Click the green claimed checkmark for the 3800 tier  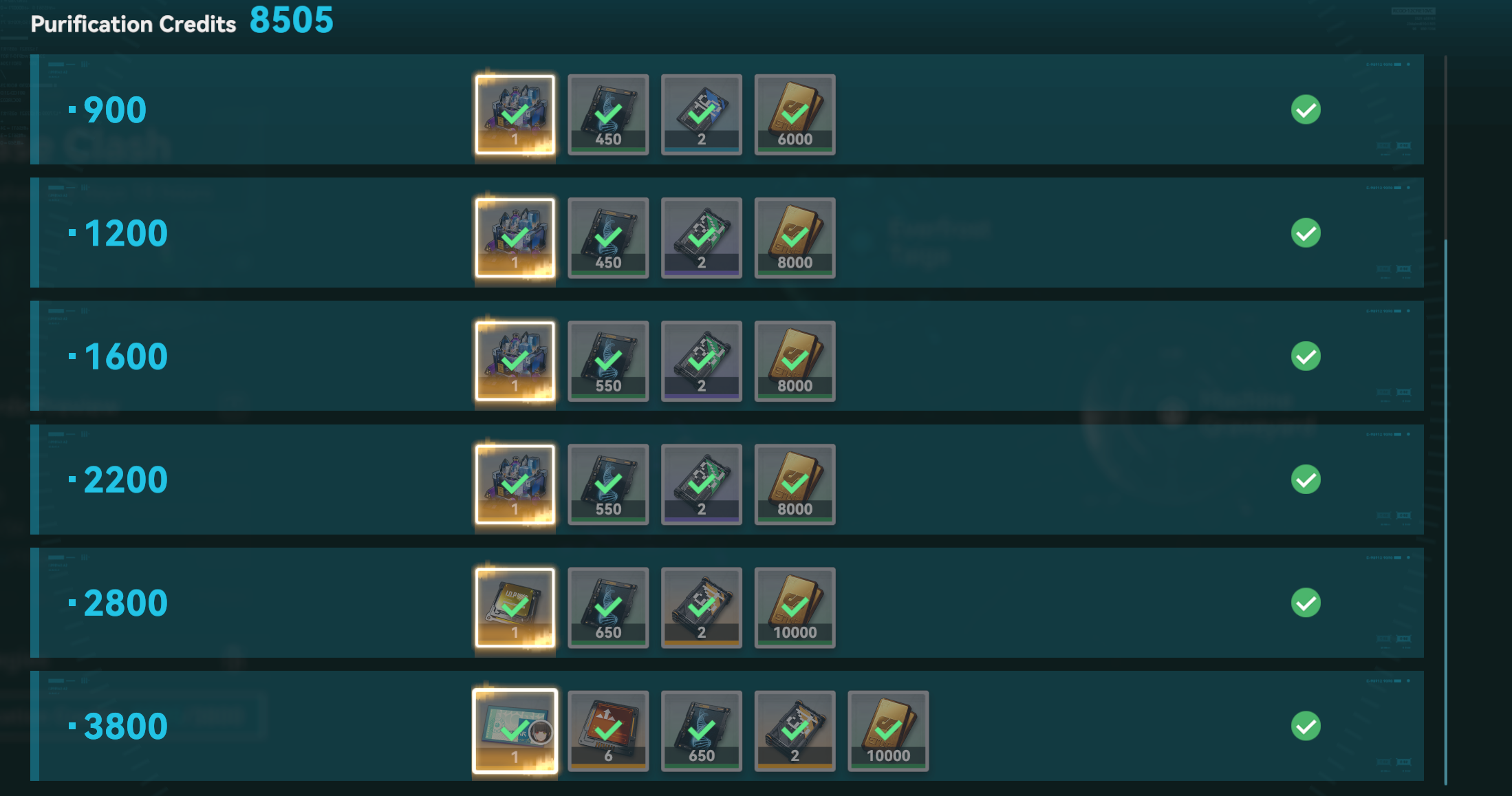pos(1306,726)
